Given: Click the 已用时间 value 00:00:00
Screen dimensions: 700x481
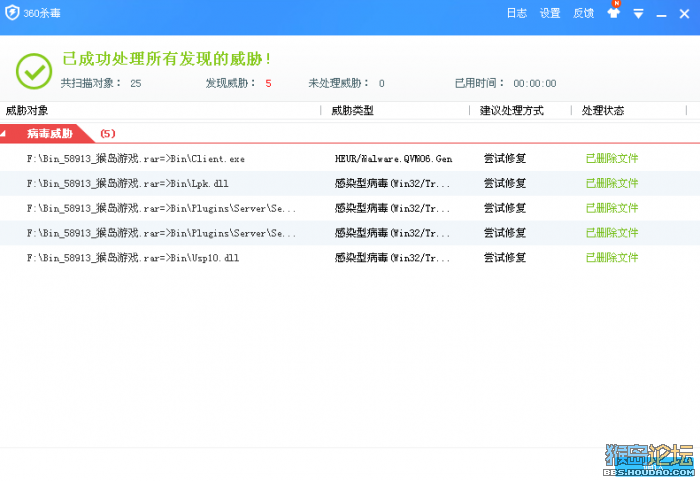Looking at the screenshot, I should coord(535,84).
